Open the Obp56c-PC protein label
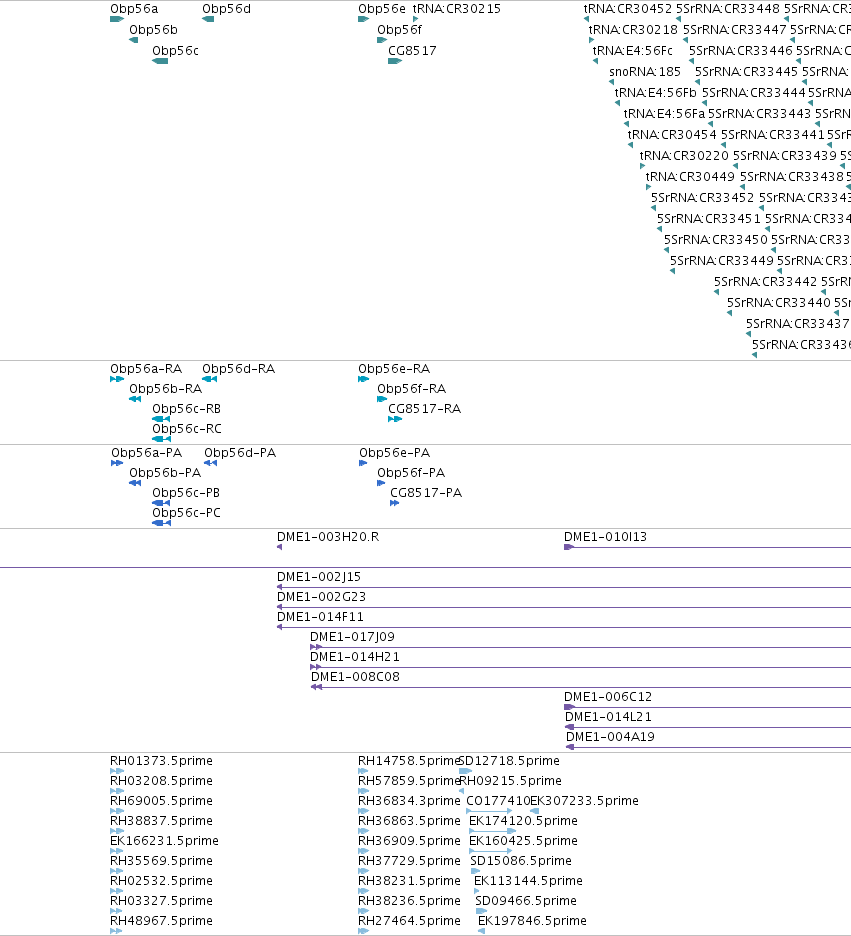The width and height of the screenshot is (851, 936). [x=186, y=513]
